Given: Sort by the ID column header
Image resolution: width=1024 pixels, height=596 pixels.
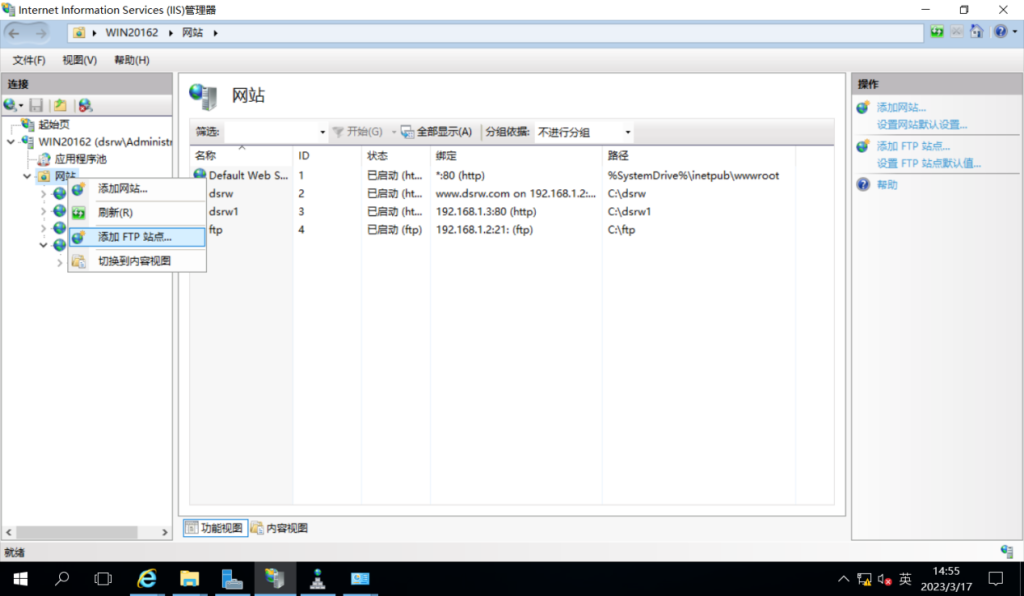Looking at the screenshot, I should [x=327, y=155].
